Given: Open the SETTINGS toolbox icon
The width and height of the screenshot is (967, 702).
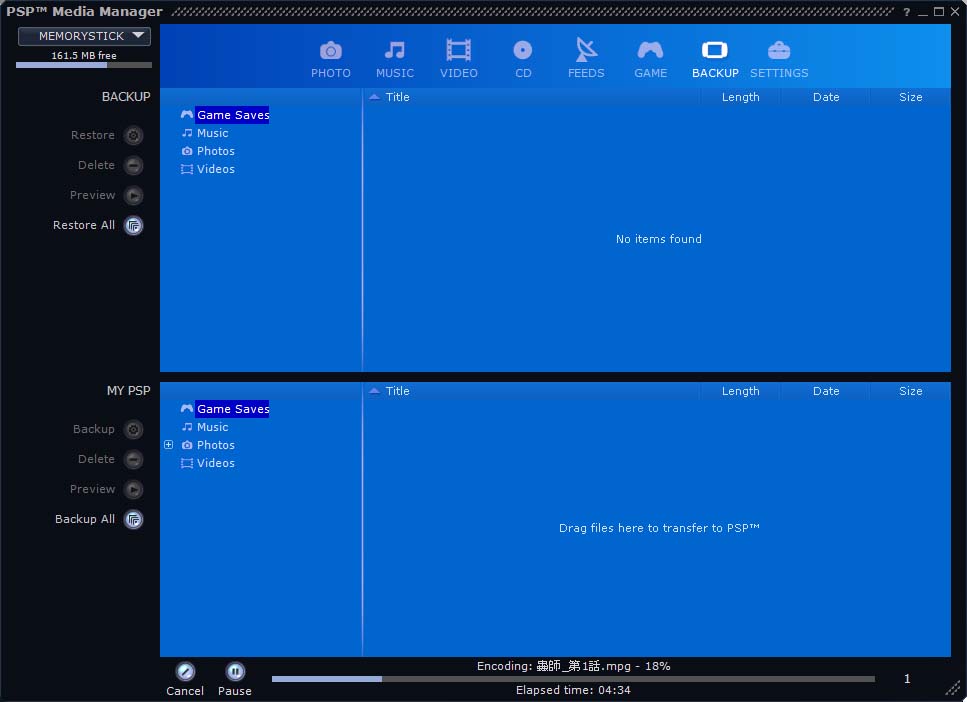Looking at the screenshot, I should (779, 50).
